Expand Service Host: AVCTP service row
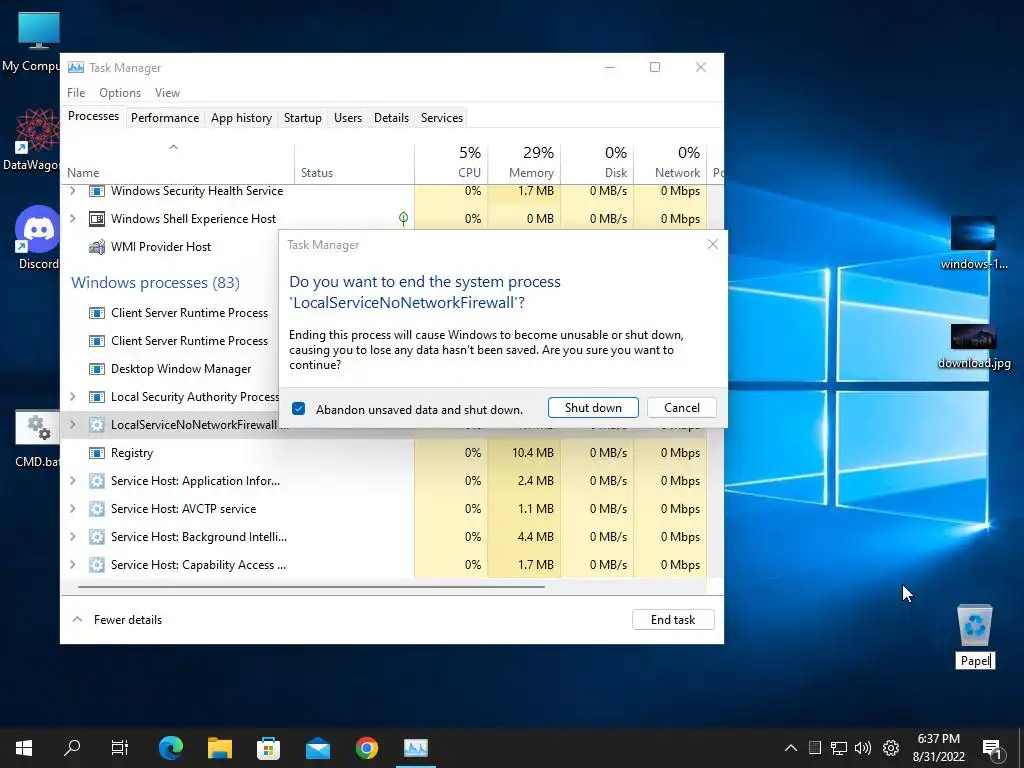 (x=72, y=509)
